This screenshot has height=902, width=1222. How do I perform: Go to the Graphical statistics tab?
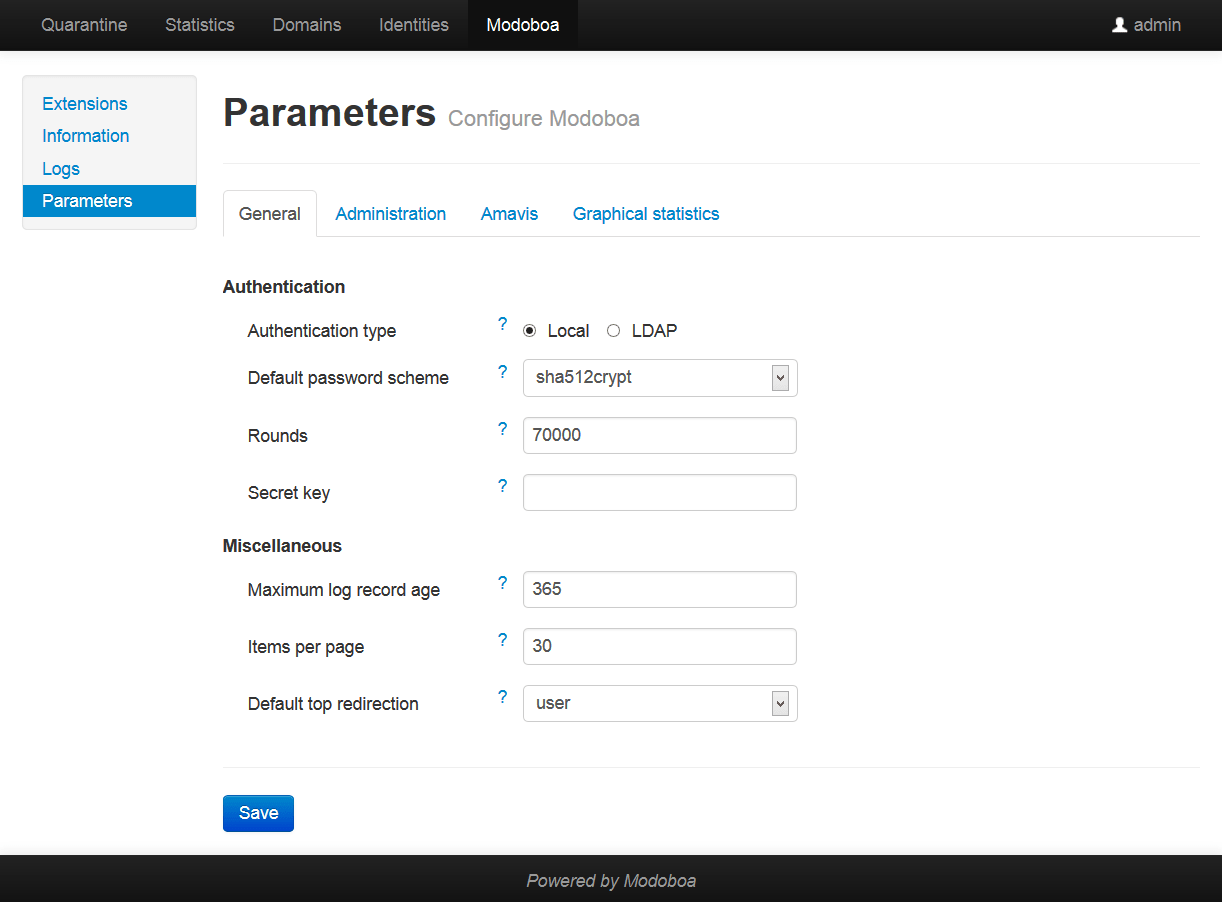click(645, 213)
